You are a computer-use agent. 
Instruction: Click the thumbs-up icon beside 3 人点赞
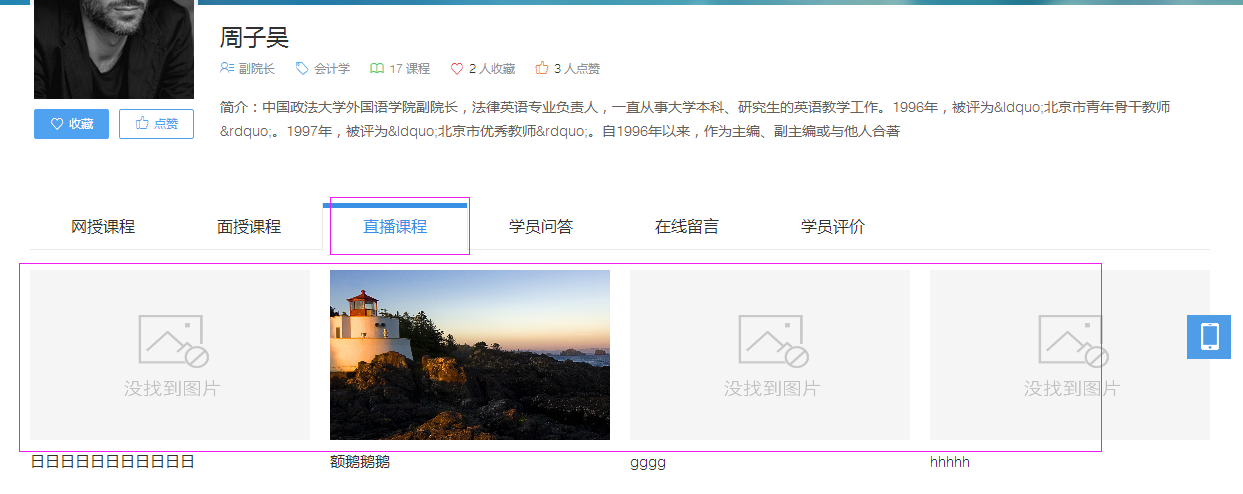coord(542,69)
